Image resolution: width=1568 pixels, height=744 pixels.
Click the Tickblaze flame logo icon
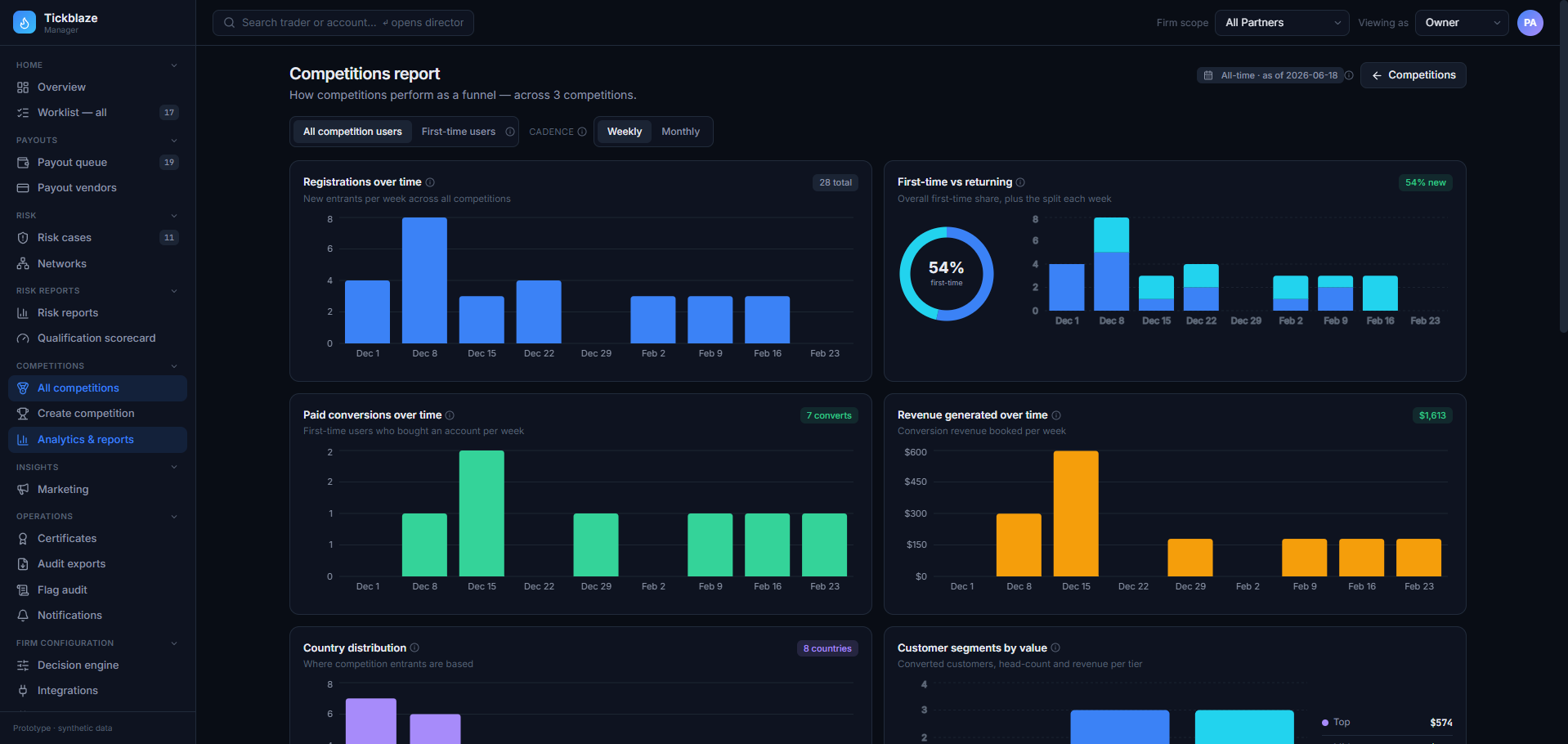click(x=25, y=23)
